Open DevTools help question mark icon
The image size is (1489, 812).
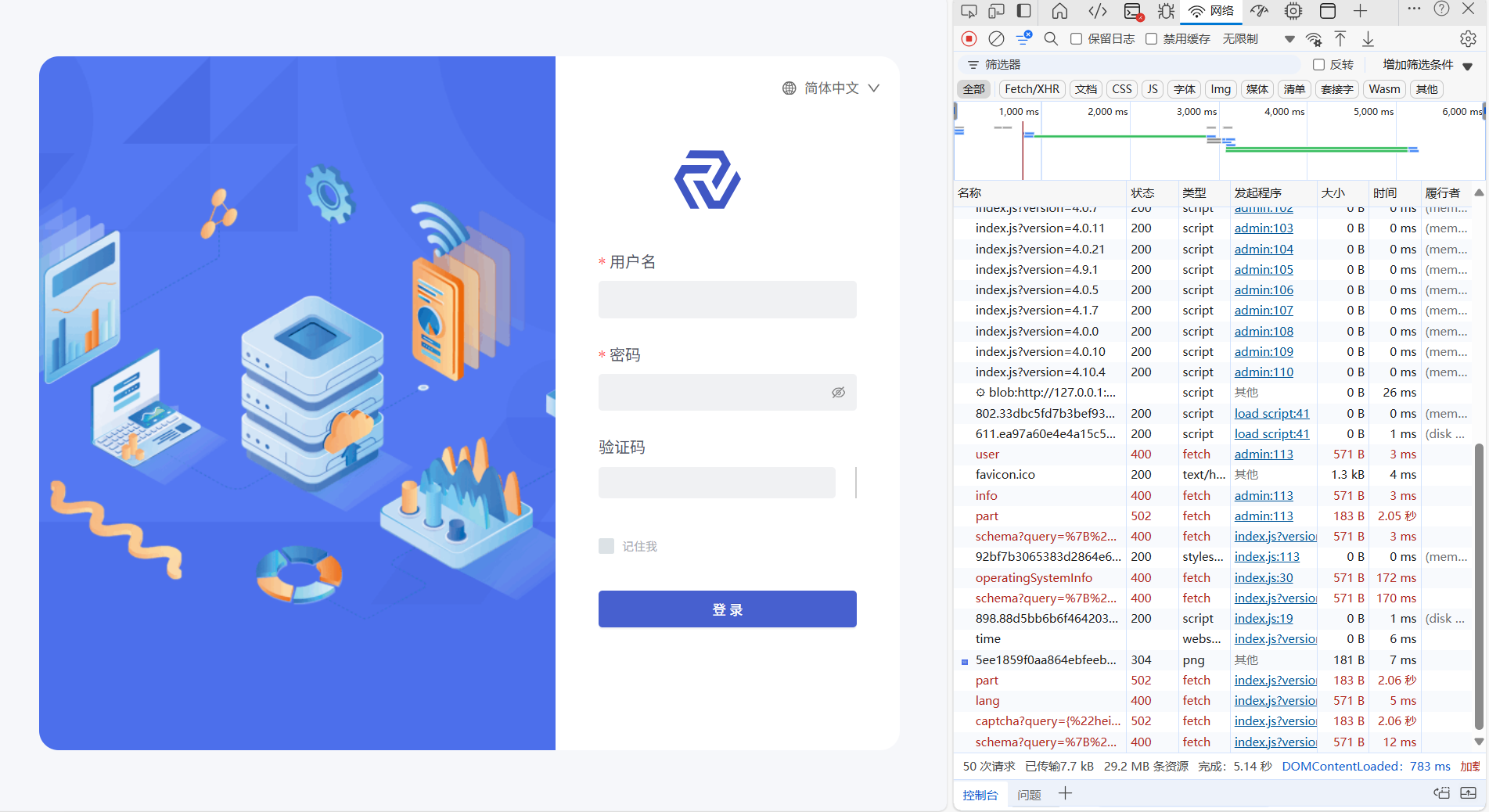[1442, 9]
